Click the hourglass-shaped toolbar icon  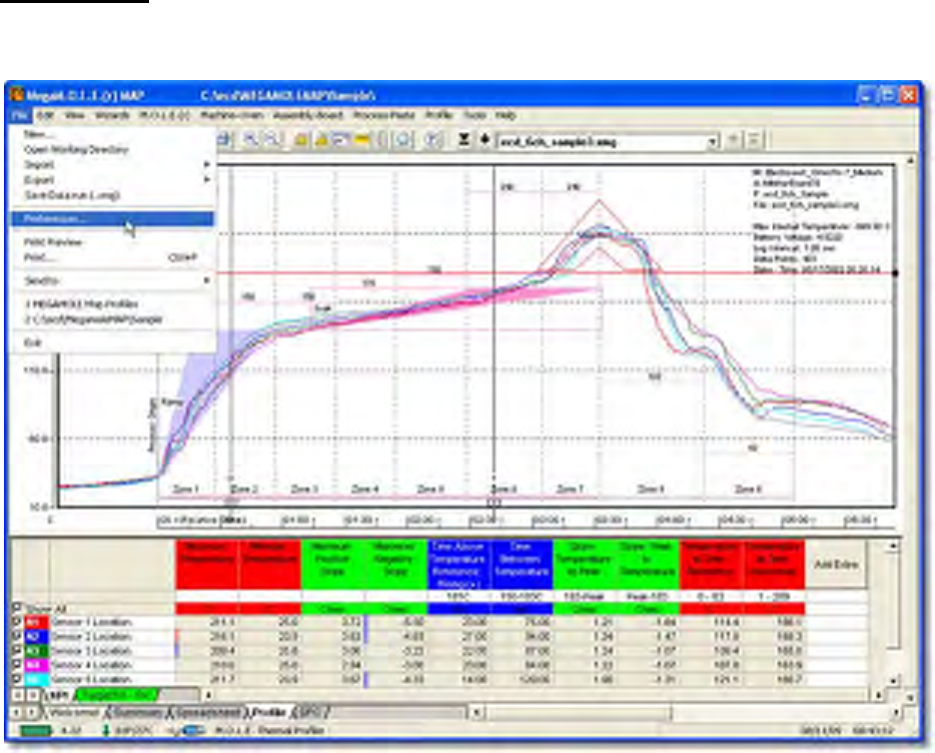pos(464,140)
